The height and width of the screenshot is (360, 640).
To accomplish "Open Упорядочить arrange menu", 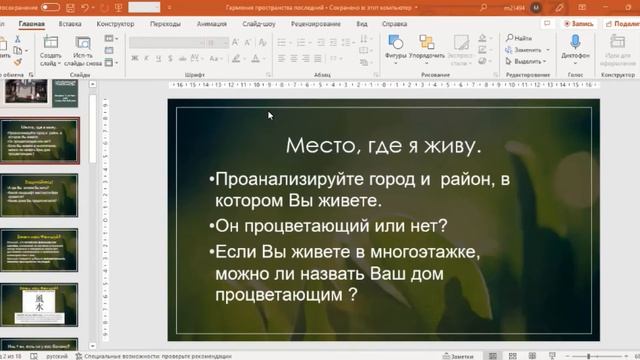I will pyautogui.click(x=427, y=49).
